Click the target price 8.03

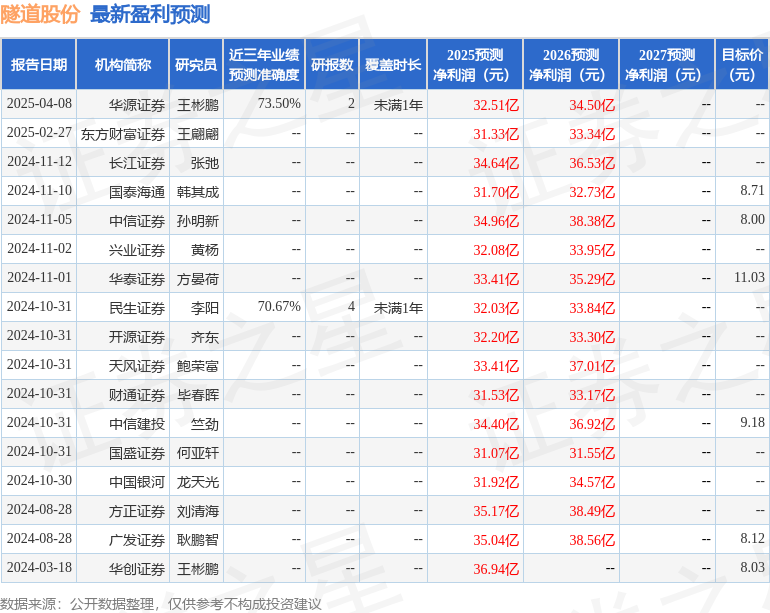[752, 567]
